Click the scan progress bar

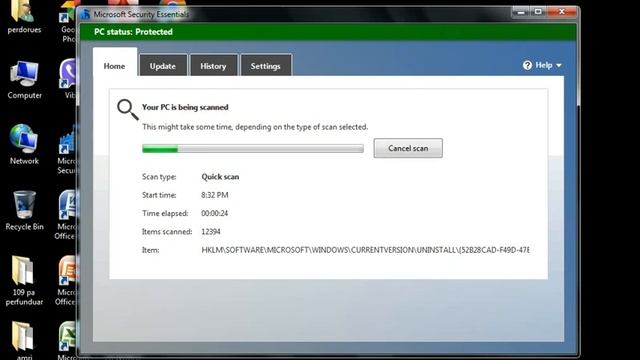[253, 149]
